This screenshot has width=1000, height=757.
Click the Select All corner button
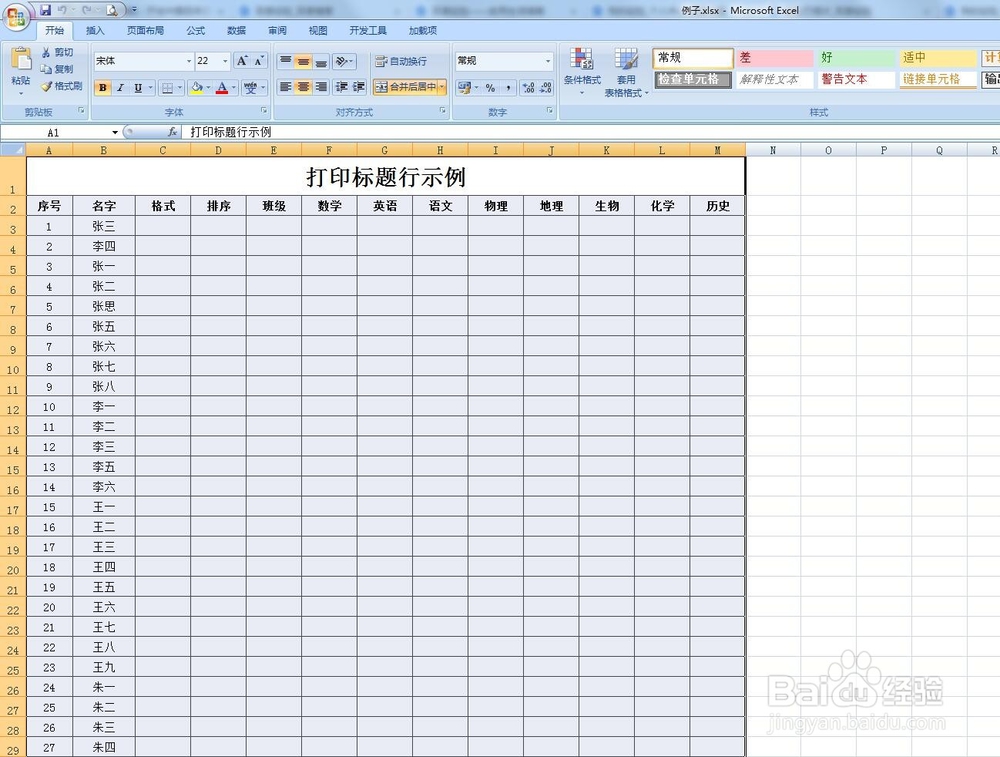(x=13, y=150)
